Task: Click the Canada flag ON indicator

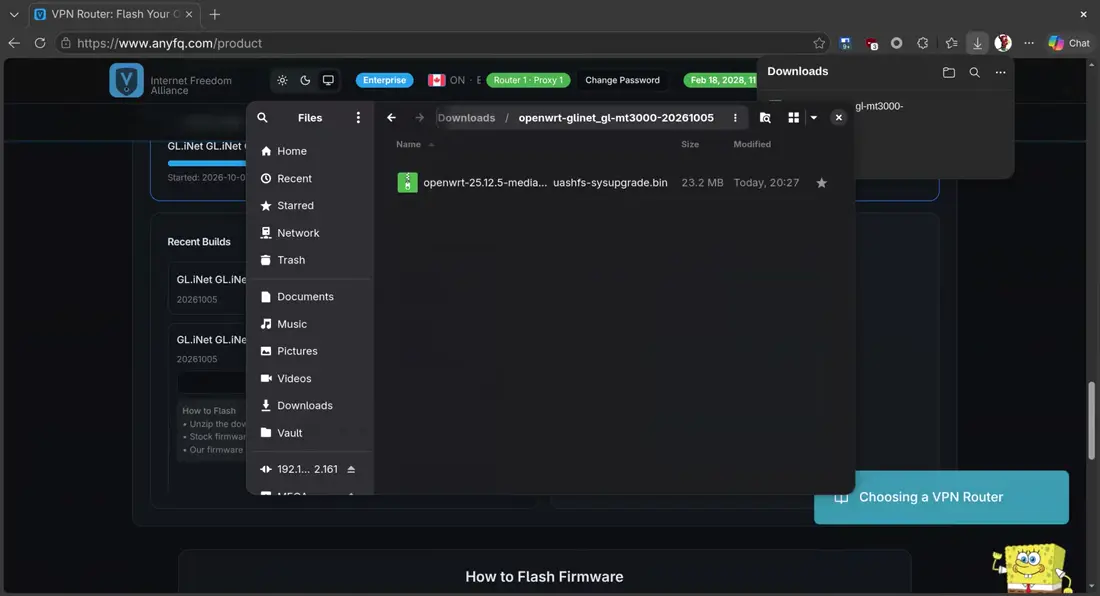Action: coord(447,80)
